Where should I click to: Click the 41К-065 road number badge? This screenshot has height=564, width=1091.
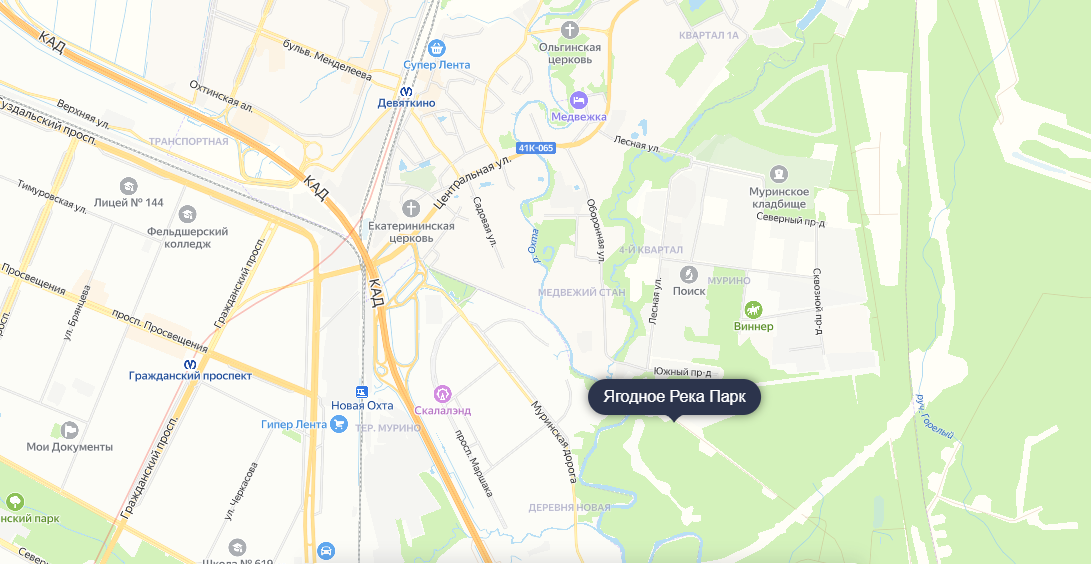click(535, 148)
